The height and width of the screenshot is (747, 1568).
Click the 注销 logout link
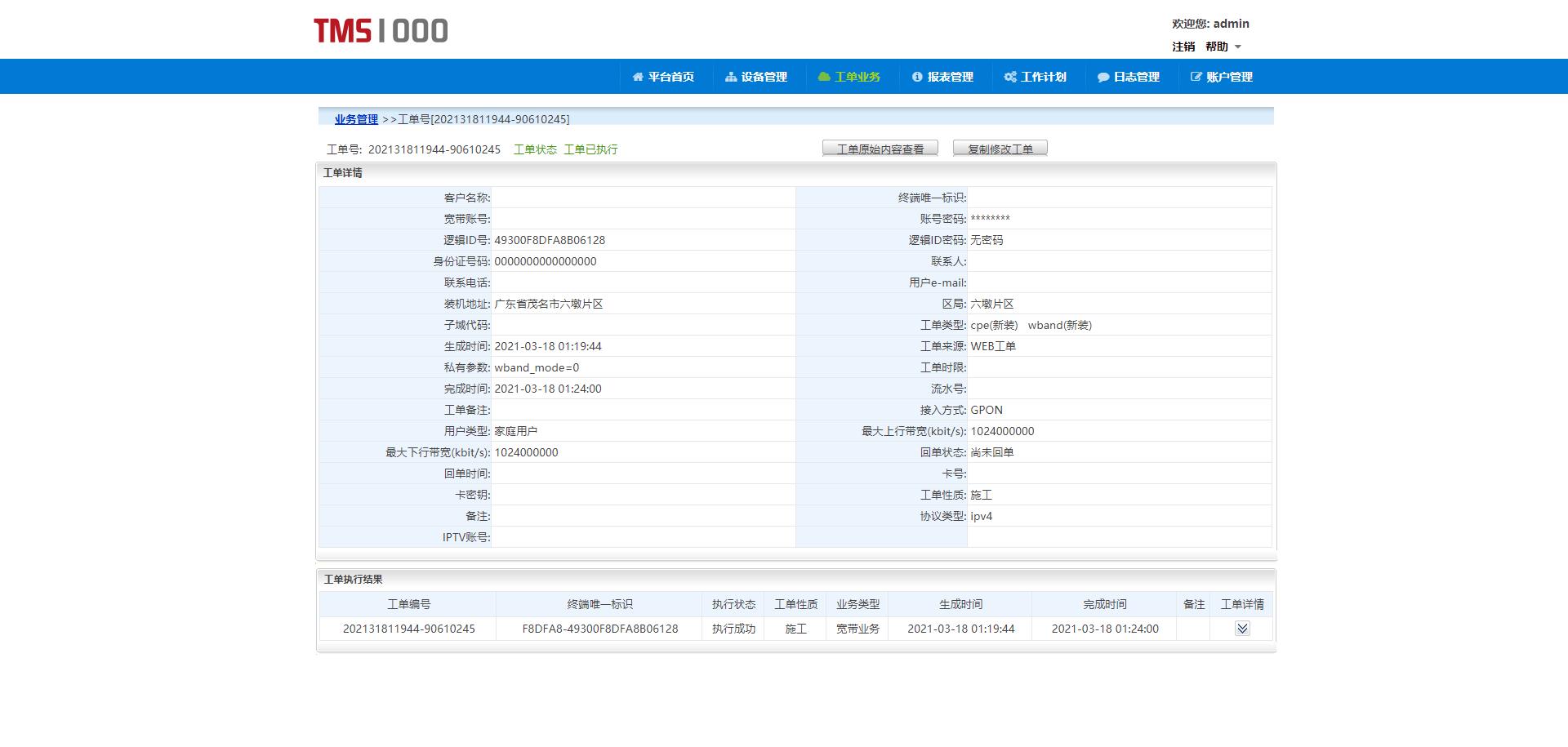pos(1183,47)
